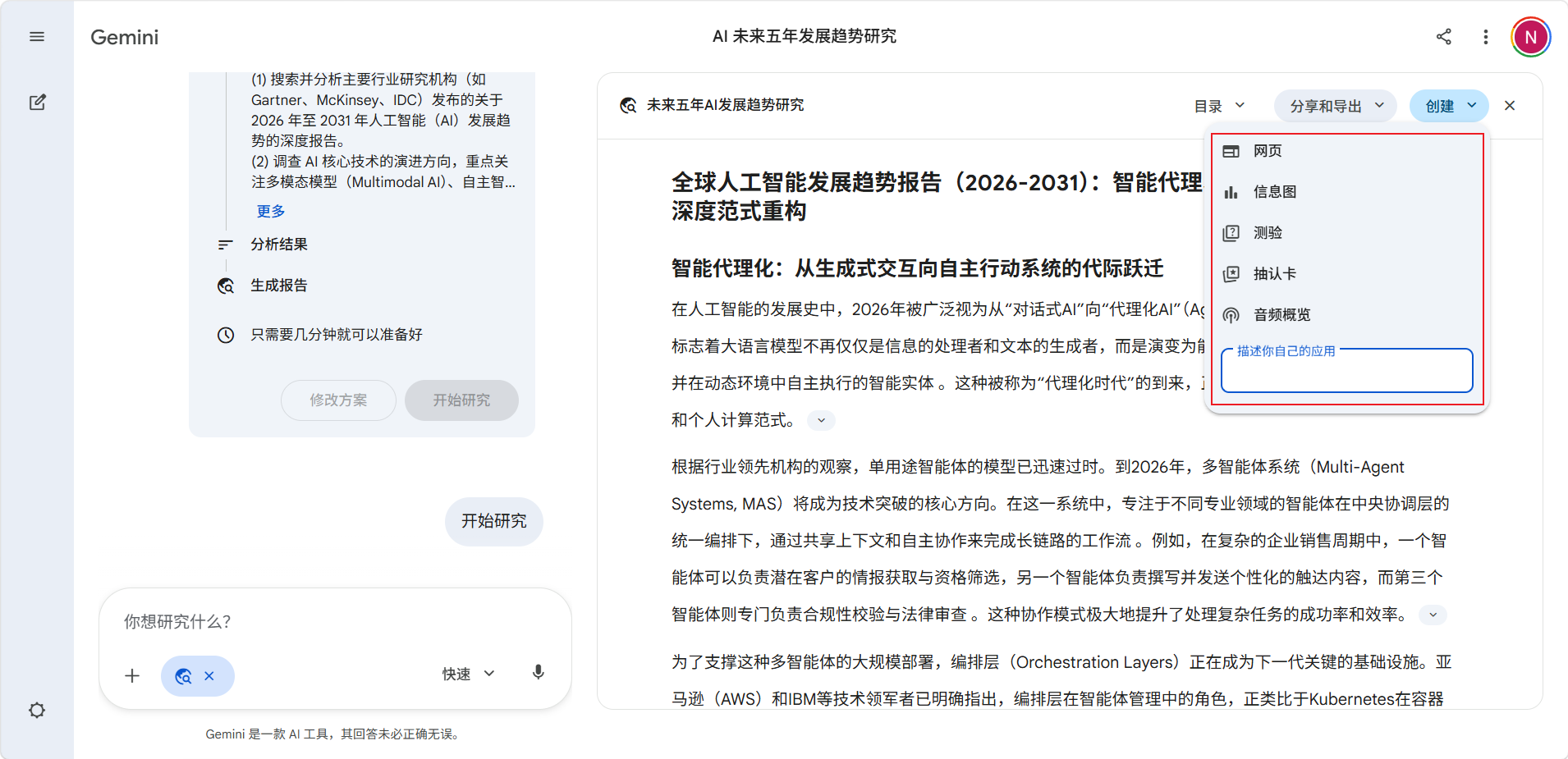Expand the 目录 dropdown
Screen dimensions: 1568x759
(x=1219, y=106)
